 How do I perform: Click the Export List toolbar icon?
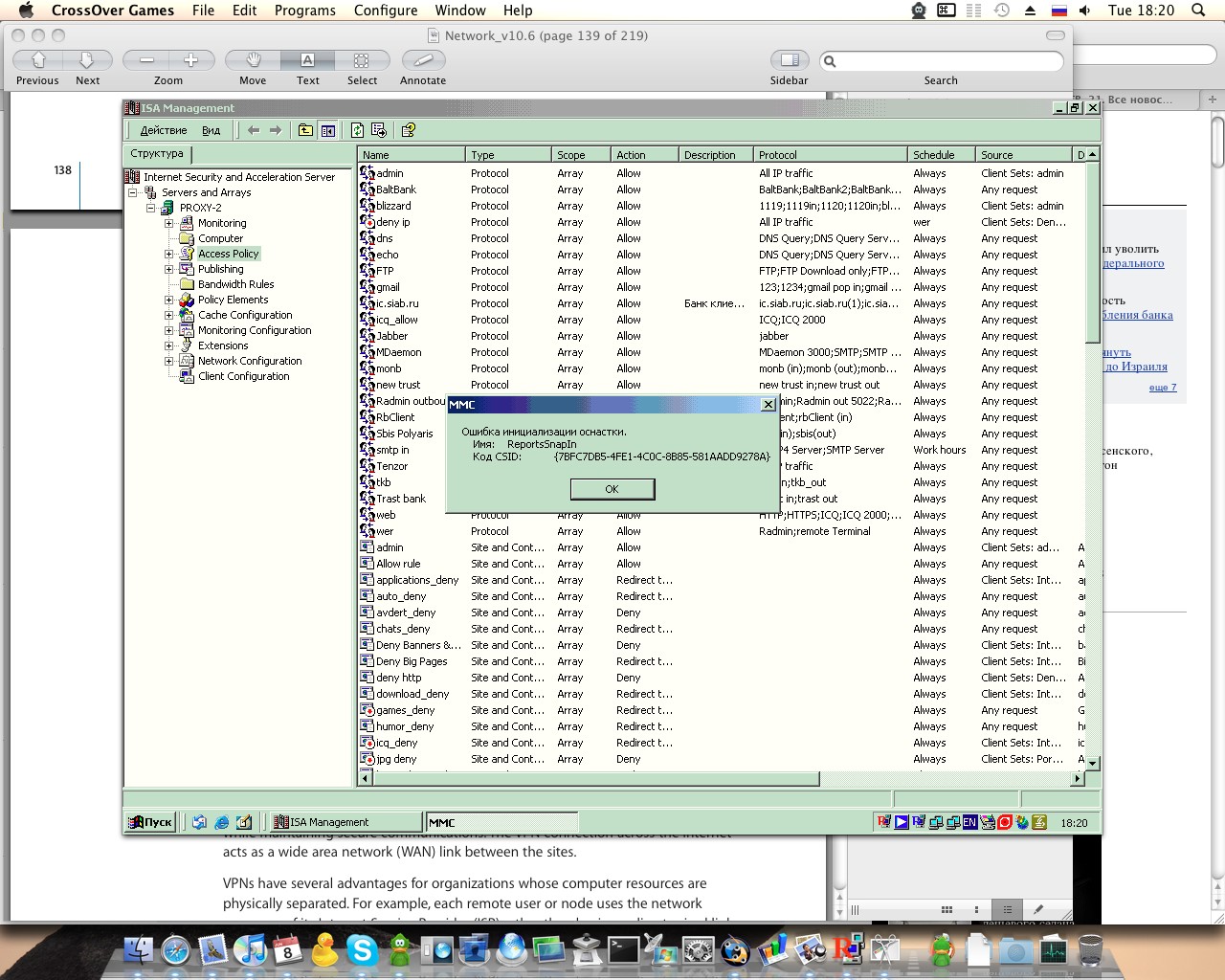point(379,130)
